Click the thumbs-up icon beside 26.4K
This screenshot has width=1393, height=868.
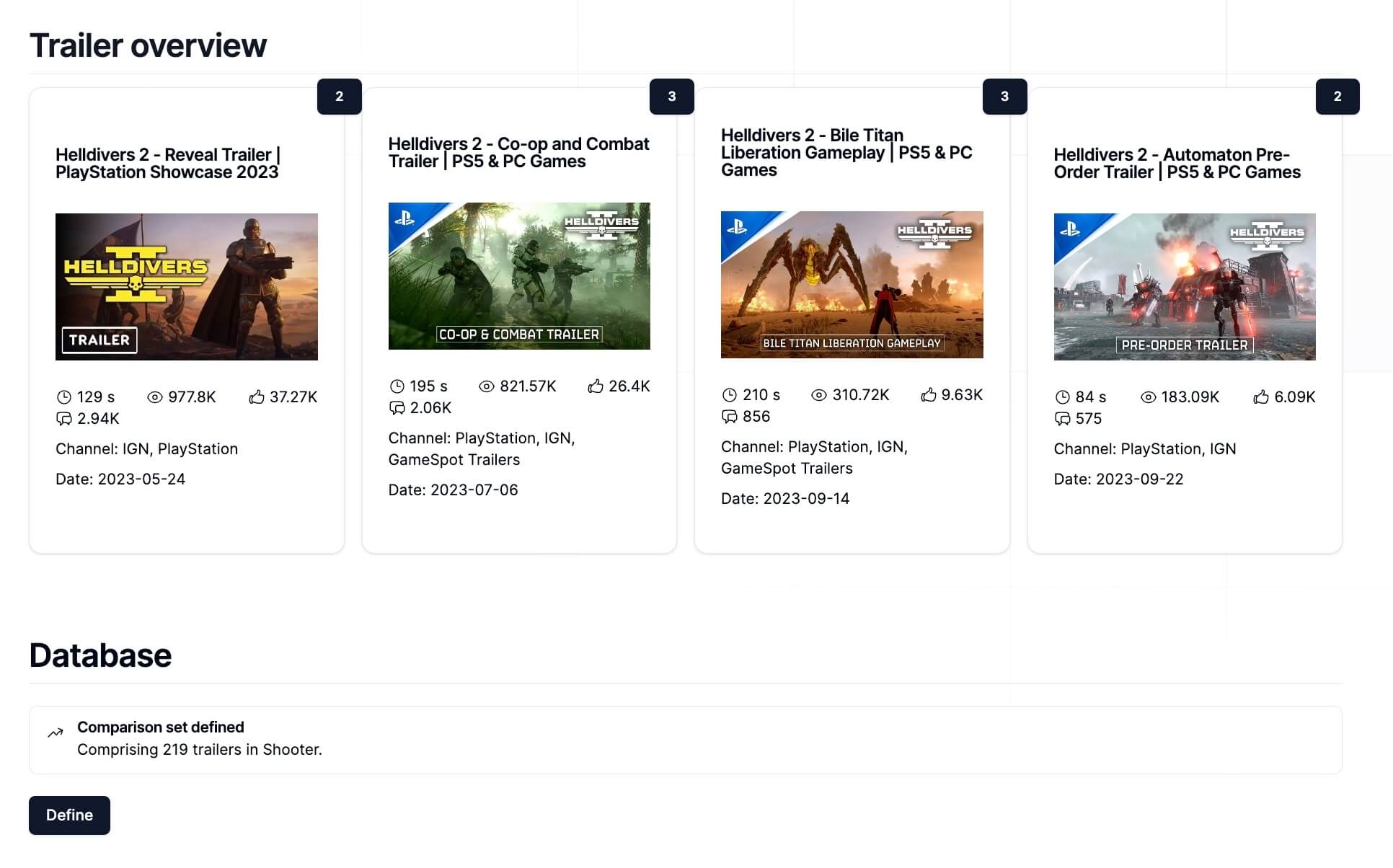pos(596,386)
